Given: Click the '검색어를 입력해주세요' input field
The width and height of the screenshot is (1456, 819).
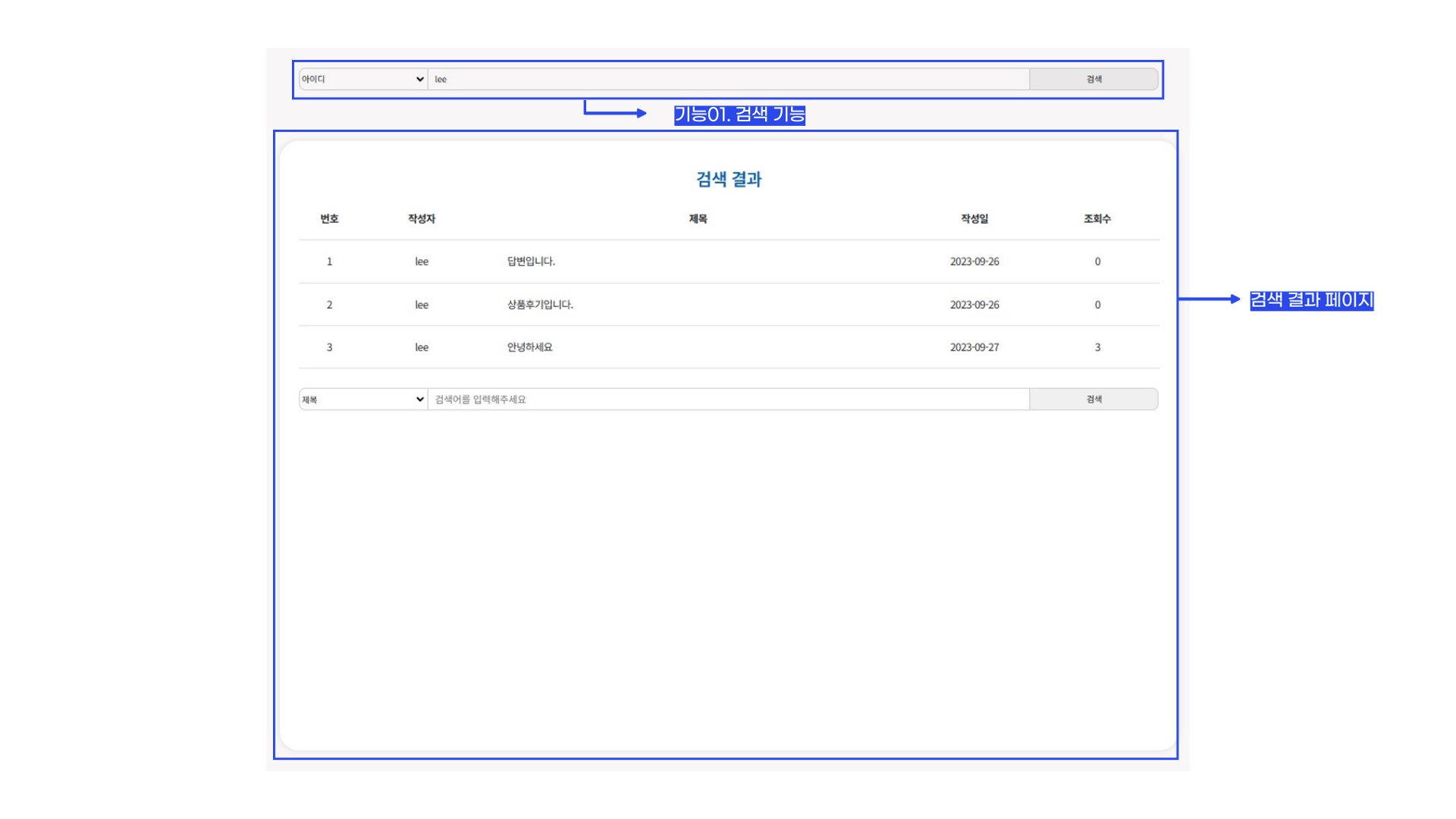Looking at the screenshot, I should [728, 399].
